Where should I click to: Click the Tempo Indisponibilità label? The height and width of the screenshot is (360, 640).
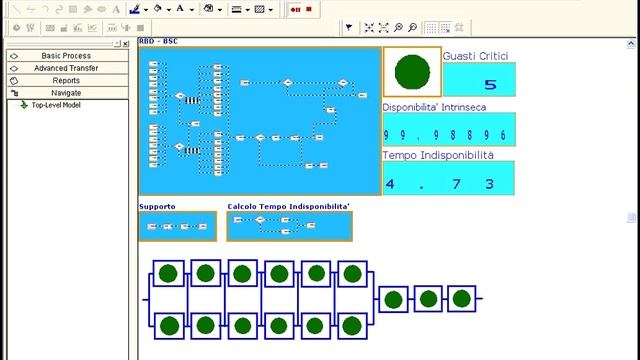(438, 155)
